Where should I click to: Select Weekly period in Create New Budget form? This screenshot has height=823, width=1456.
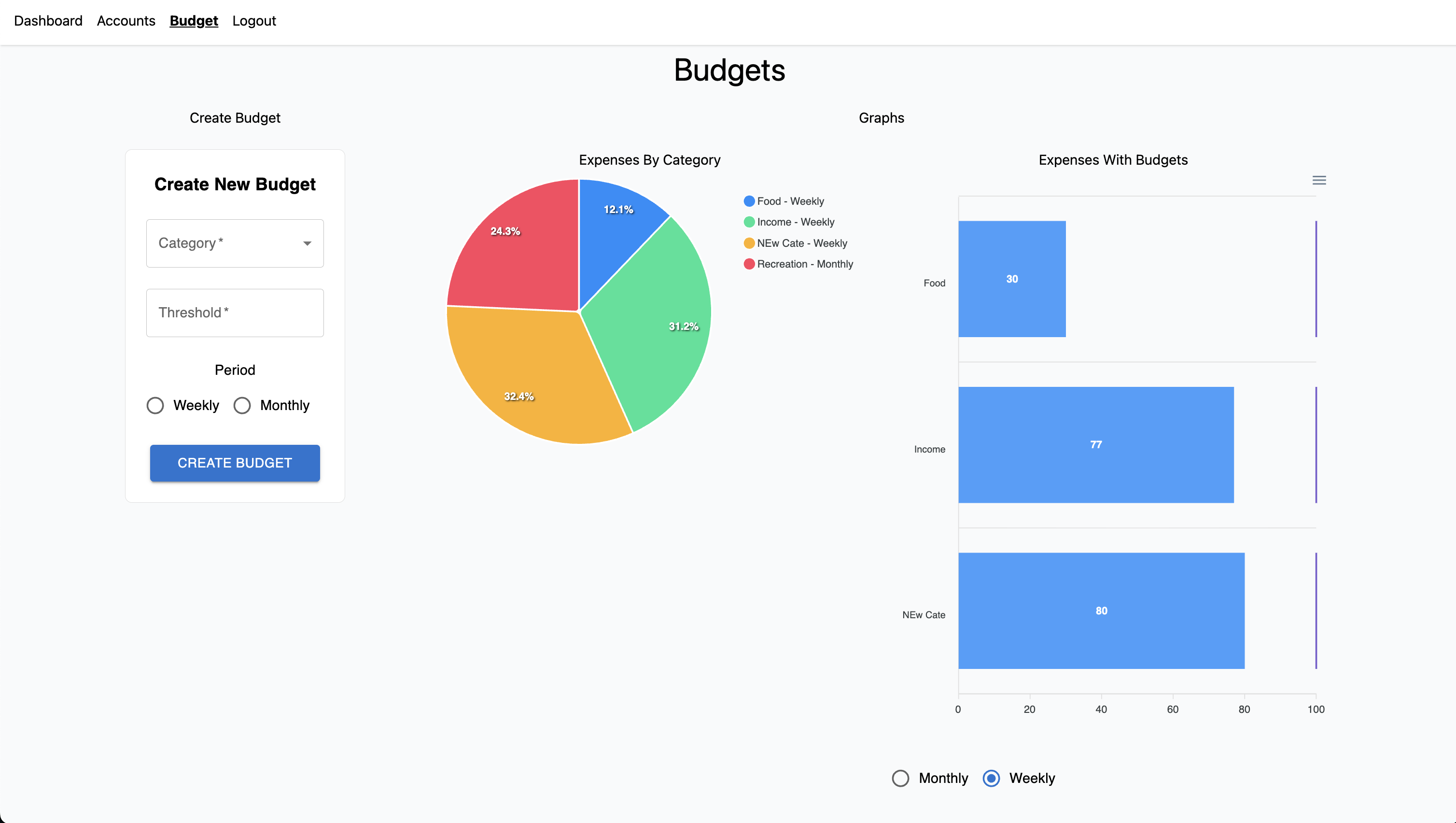pos(155,406)
